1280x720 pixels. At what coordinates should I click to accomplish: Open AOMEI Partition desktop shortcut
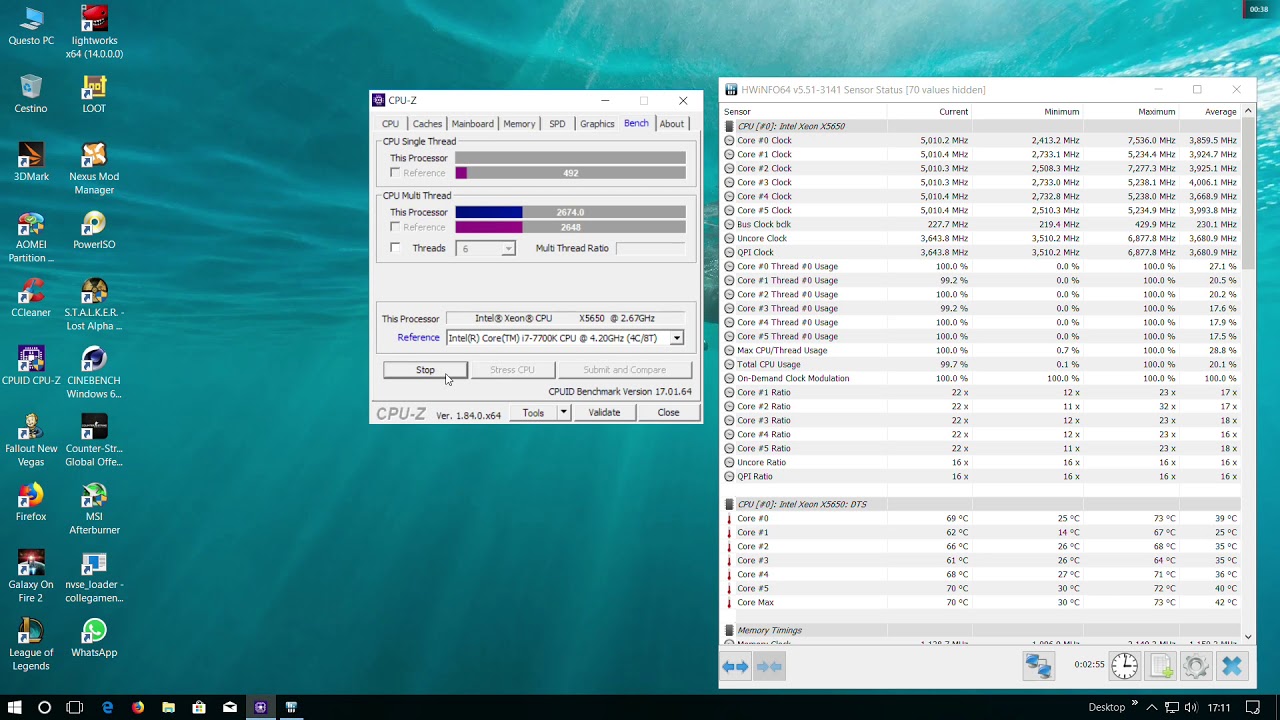tap(31, 236)
